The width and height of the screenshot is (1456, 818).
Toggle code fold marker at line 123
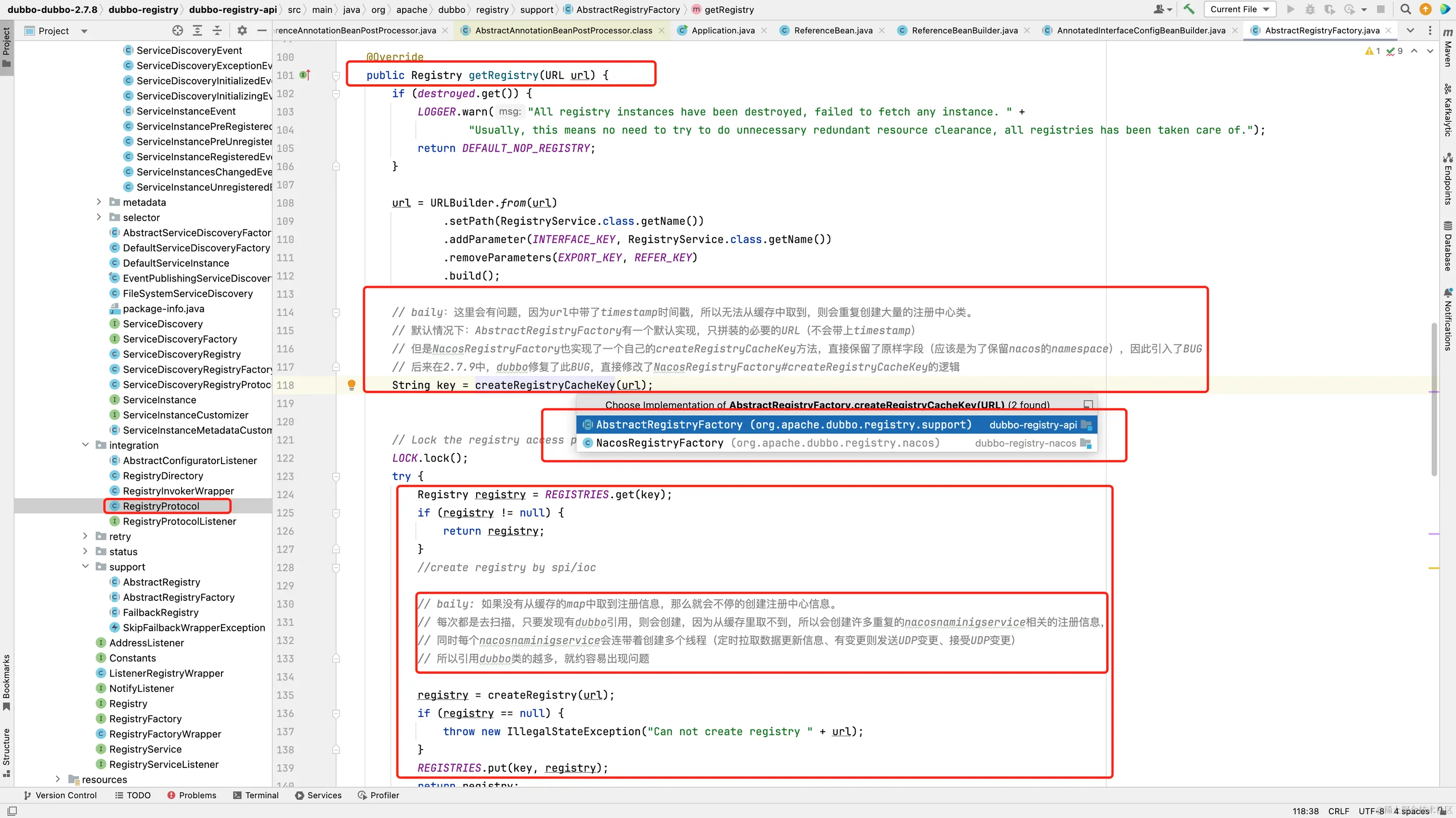tap(336, 477)
